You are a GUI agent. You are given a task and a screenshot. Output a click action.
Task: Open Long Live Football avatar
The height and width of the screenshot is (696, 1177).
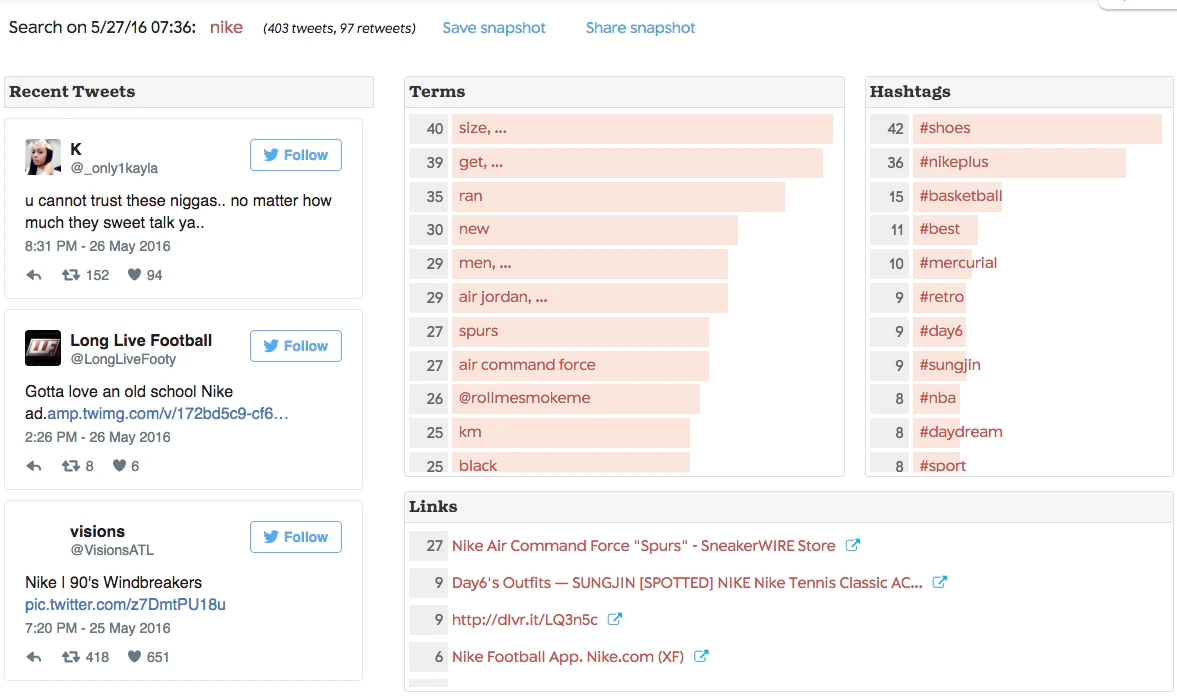(x=43, y=348)
